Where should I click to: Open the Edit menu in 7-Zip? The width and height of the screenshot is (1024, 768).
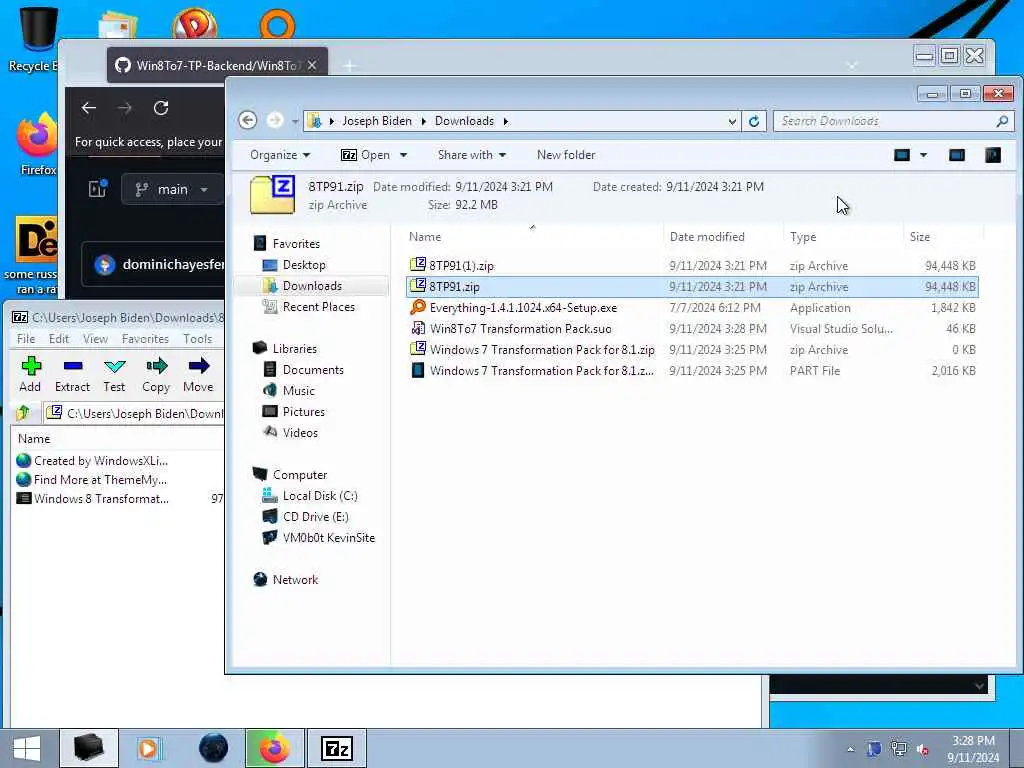(59, 338)
